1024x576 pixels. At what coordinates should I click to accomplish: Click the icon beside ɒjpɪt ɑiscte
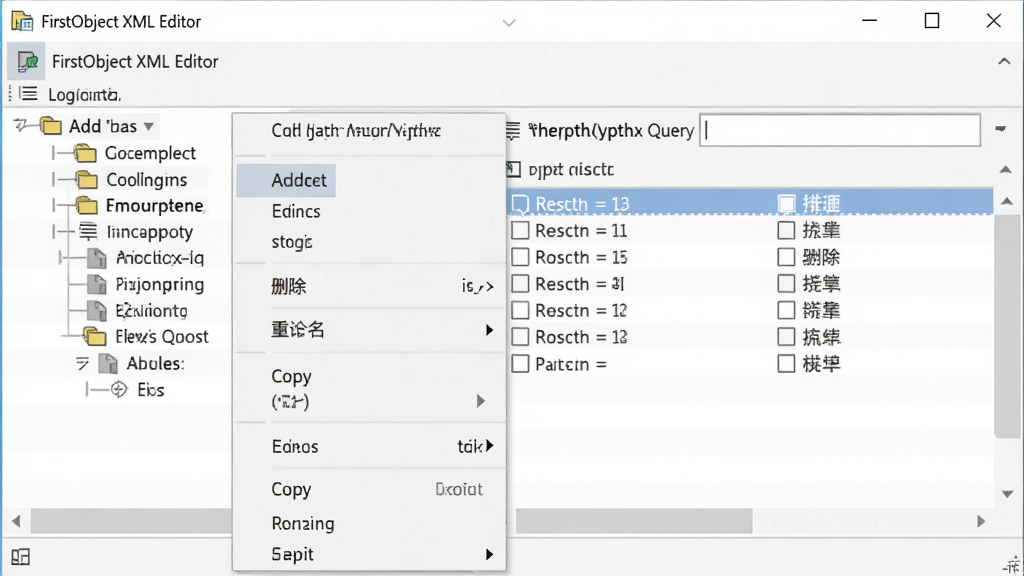pos(513,170)
